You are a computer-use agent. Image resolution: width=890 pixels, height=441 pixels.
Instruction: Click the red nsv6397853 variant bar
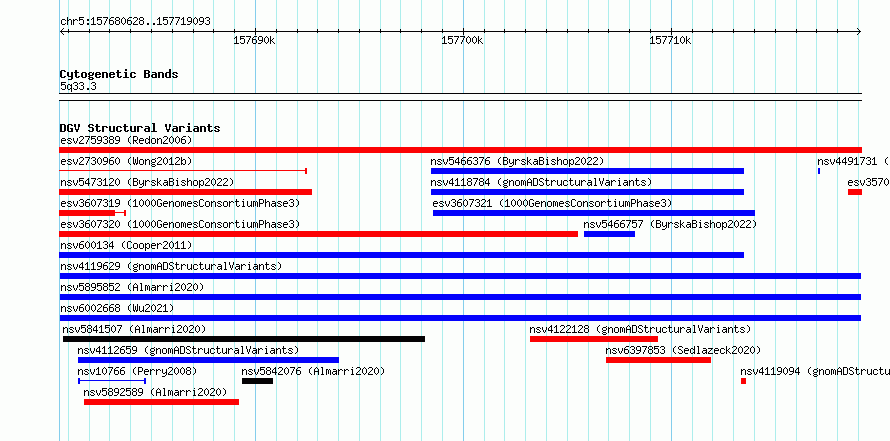click(x=658, y=360)
